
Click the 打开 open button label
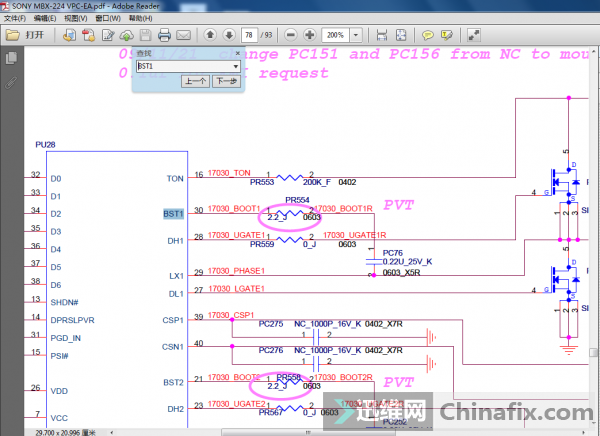[x=34, y=35]
